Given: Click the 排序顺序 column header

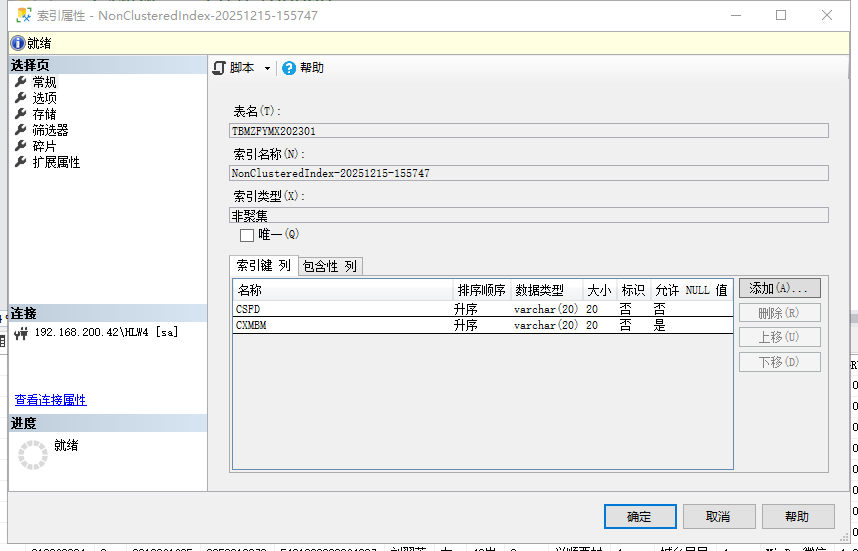Looking at the screenshot, I should pyautogui.click(x=482, y=290).
